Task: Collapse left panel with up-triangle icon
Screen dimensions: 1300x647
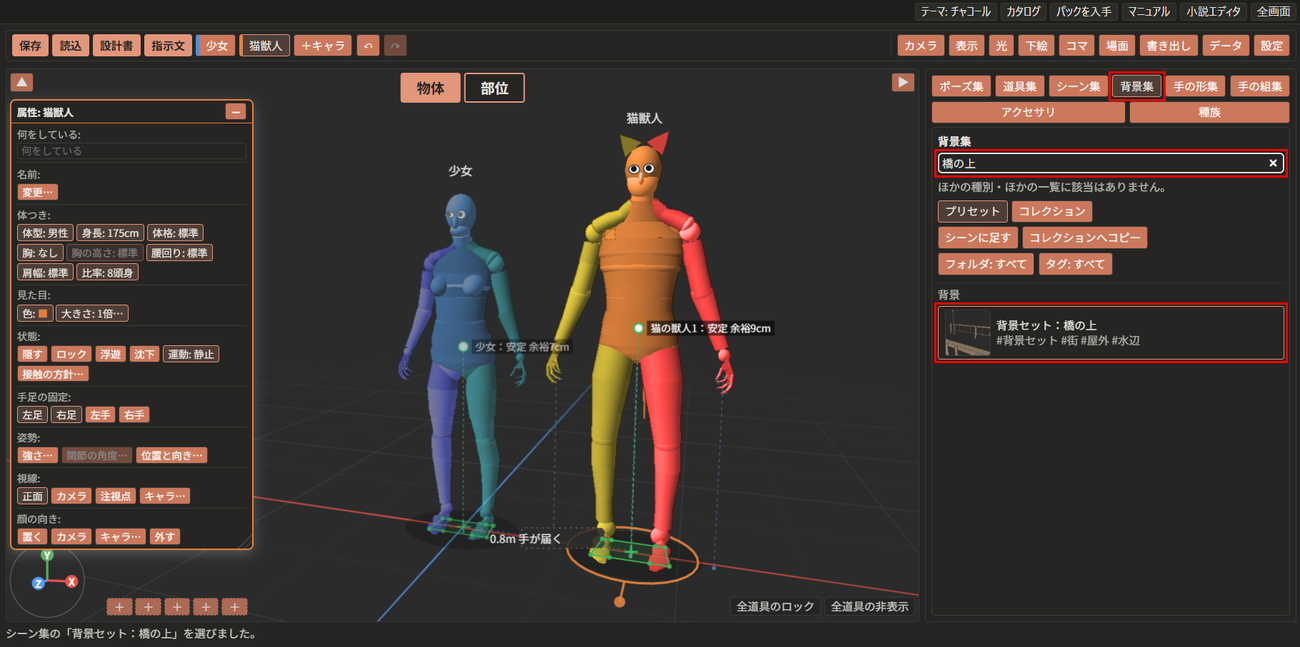Action: coord(22,82)
